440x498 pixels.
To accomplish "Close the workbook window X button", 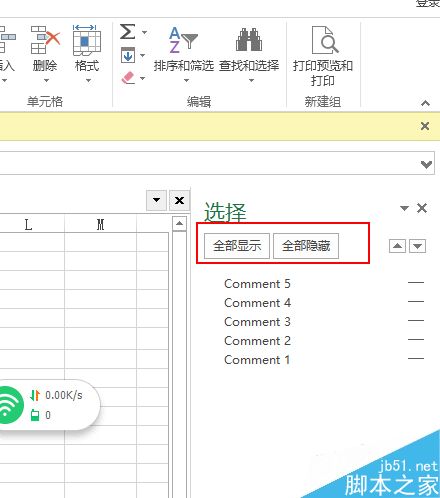I will 179,200.
